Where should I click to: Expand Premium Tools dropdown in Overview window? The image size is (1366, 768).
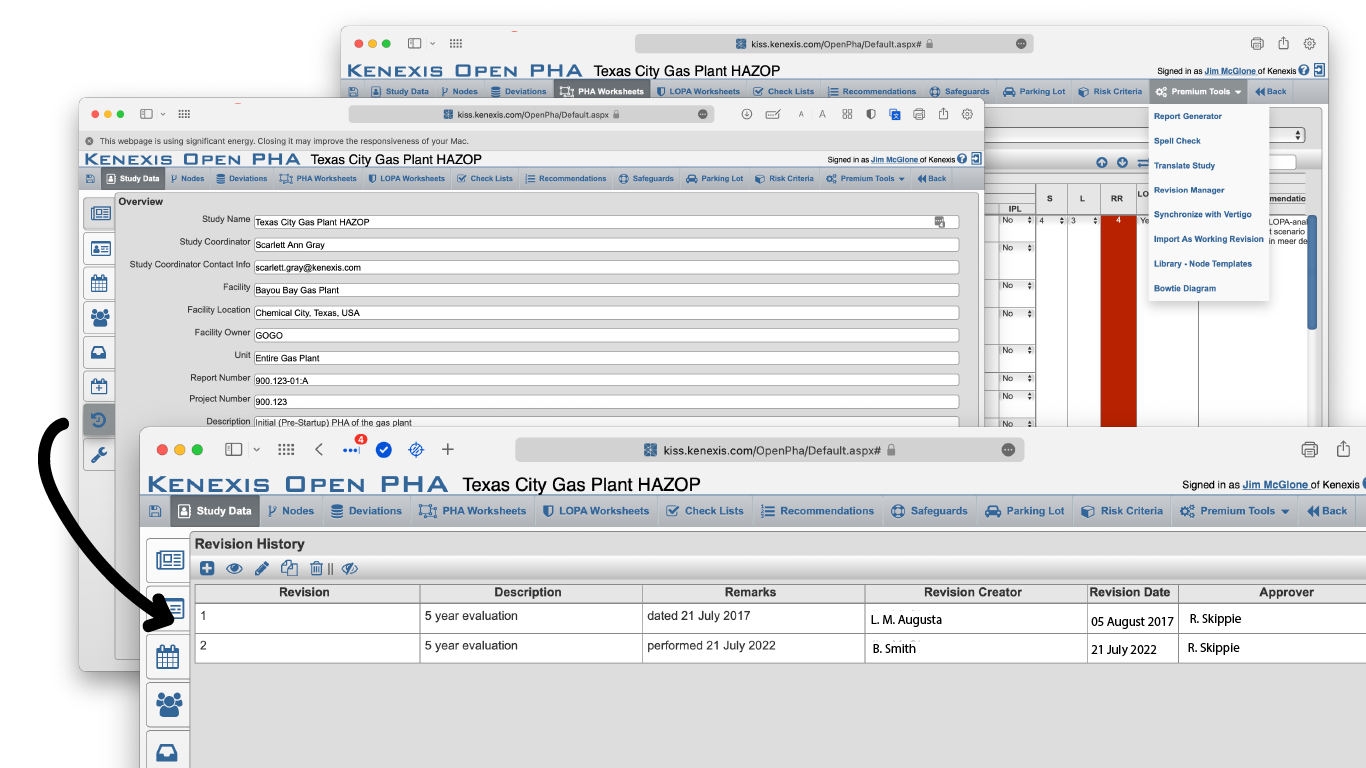pyautogui.click(x=866, y=179)
